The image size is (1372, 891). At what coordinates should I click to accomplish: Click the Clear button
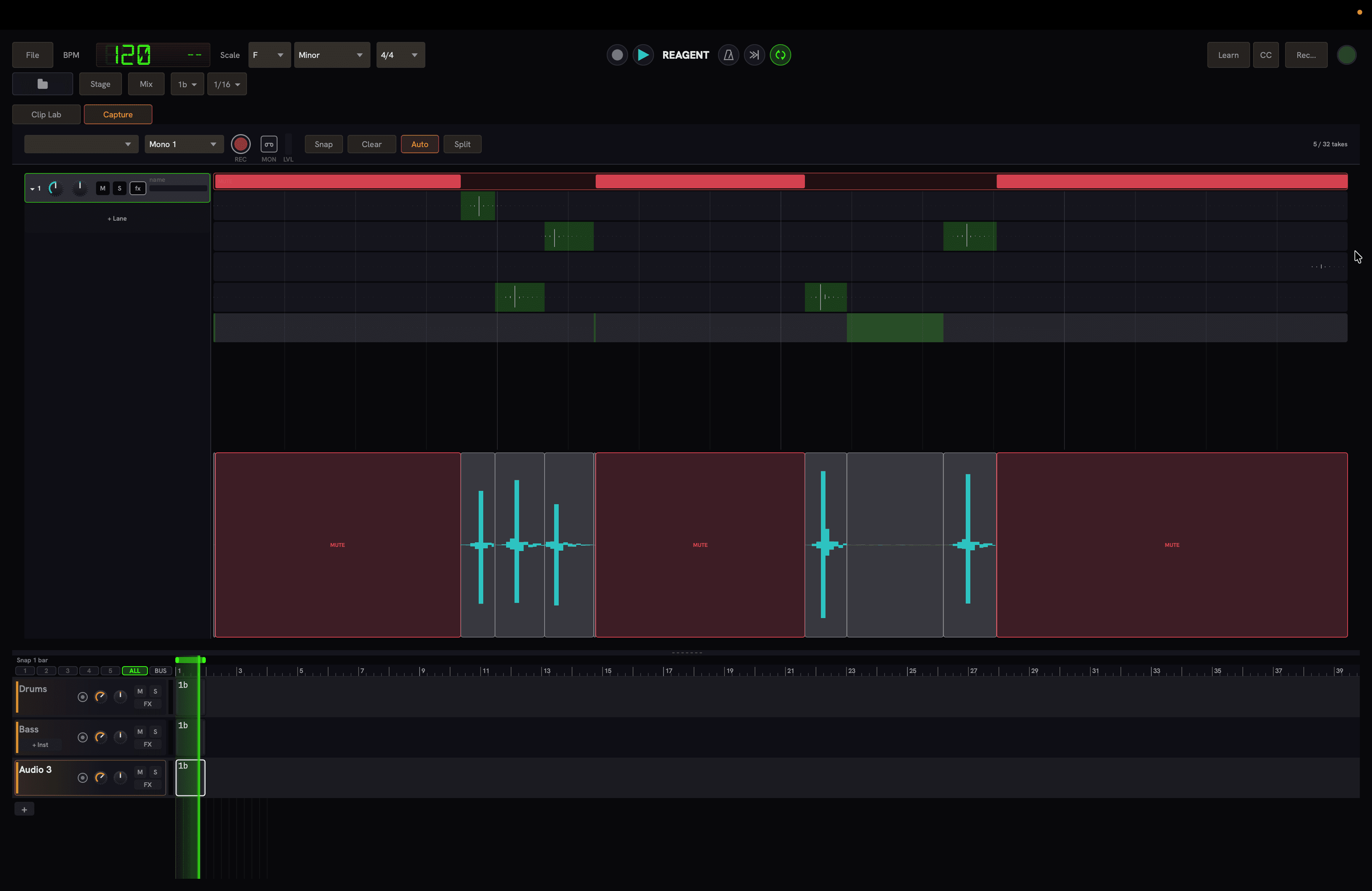372,144
